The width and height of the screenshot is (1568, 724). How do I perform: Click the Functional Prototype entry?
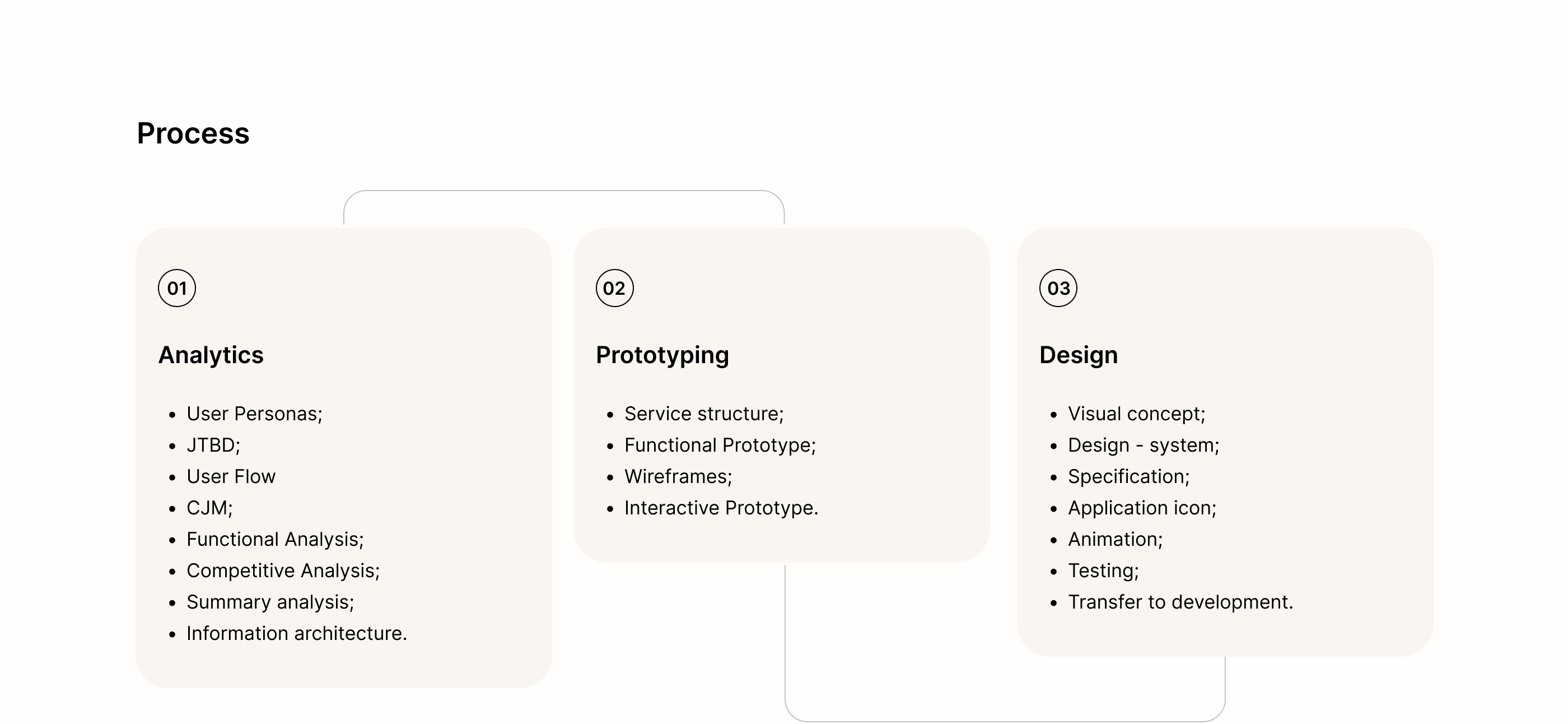click(720, 445)
